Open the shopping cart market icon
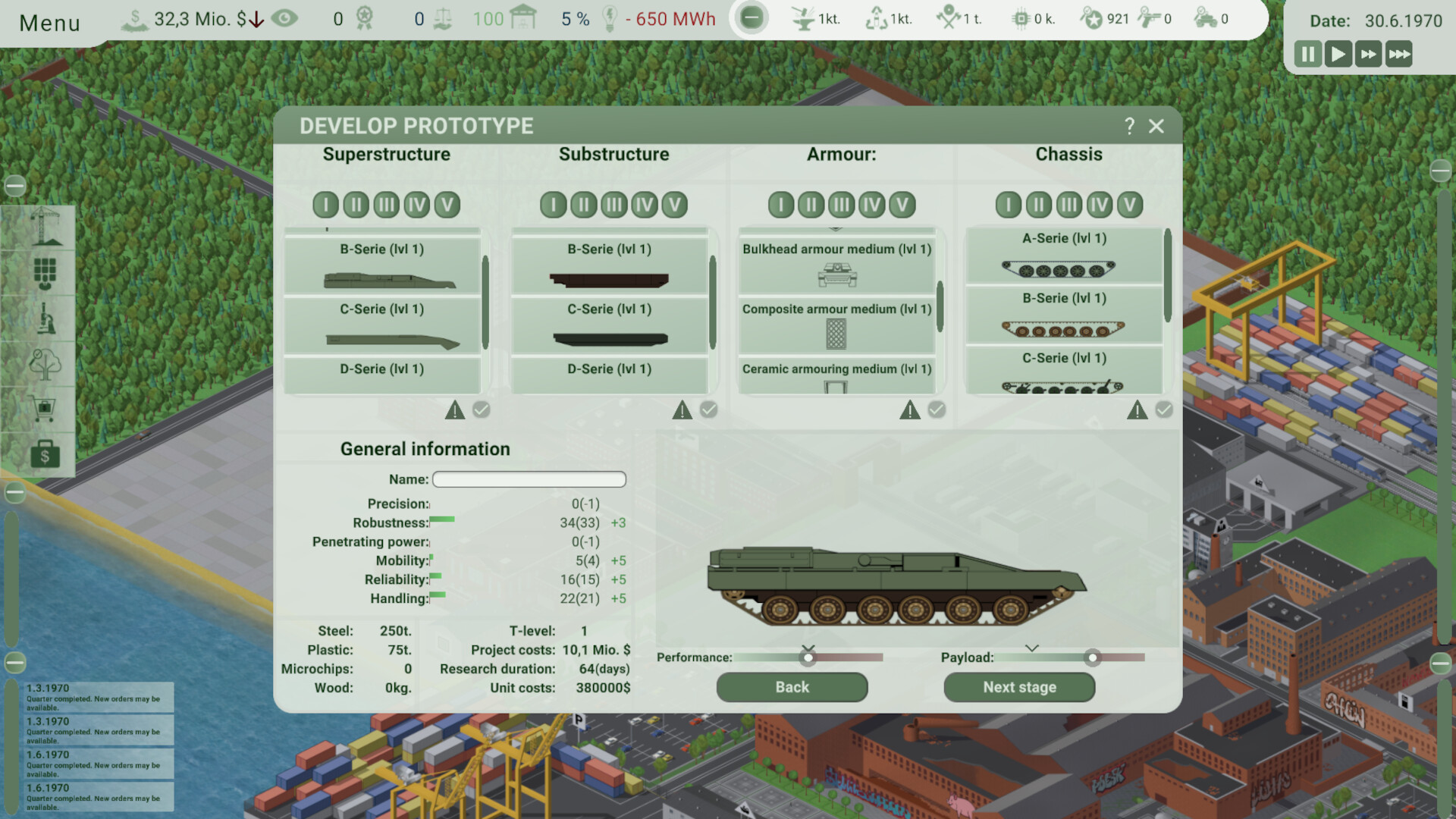Viewport: 1456px width, 819px height. 45,409
